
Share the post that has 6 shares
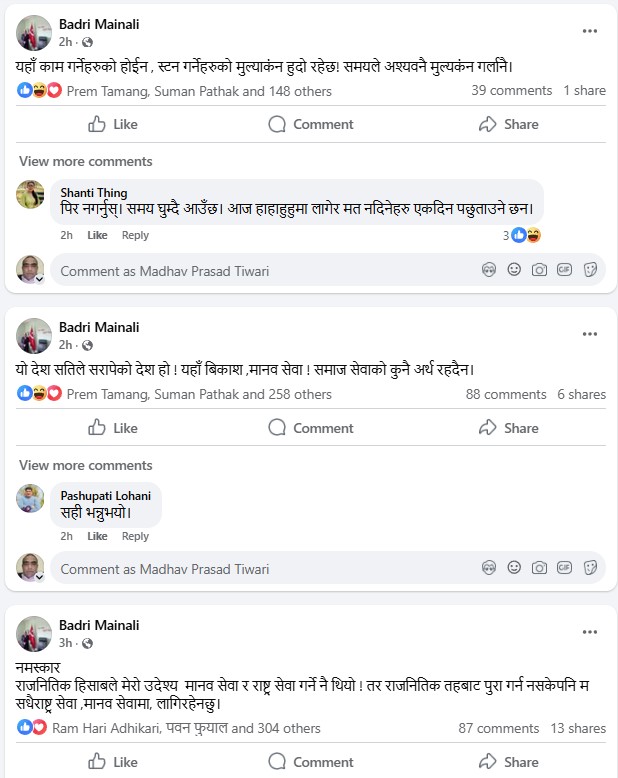508,428
